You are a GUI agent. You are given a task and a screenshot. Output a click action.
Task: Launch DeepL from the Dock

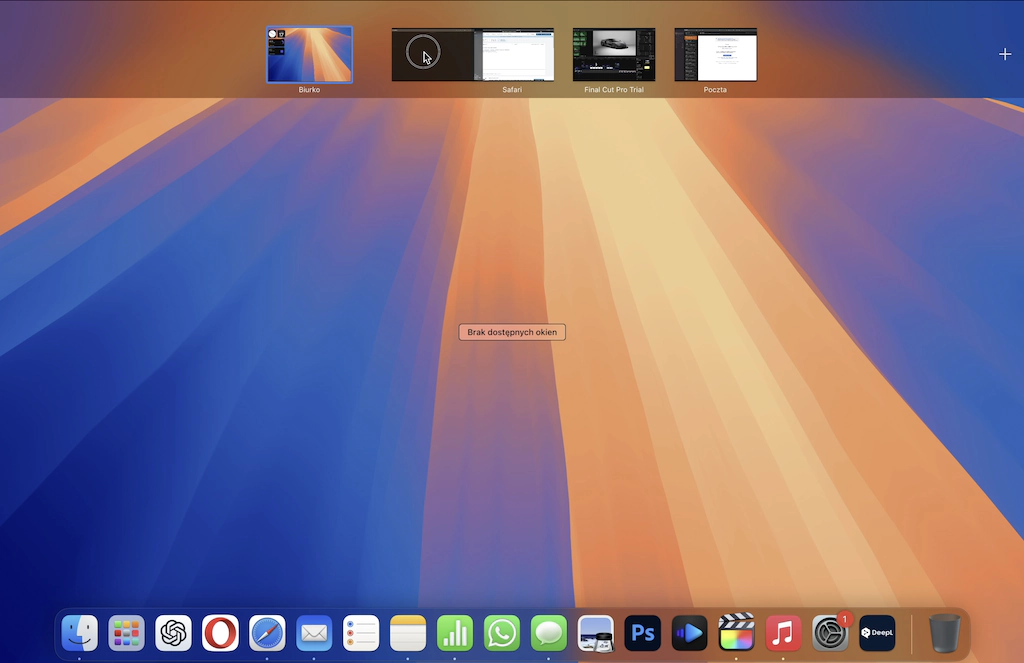(877, 633)
